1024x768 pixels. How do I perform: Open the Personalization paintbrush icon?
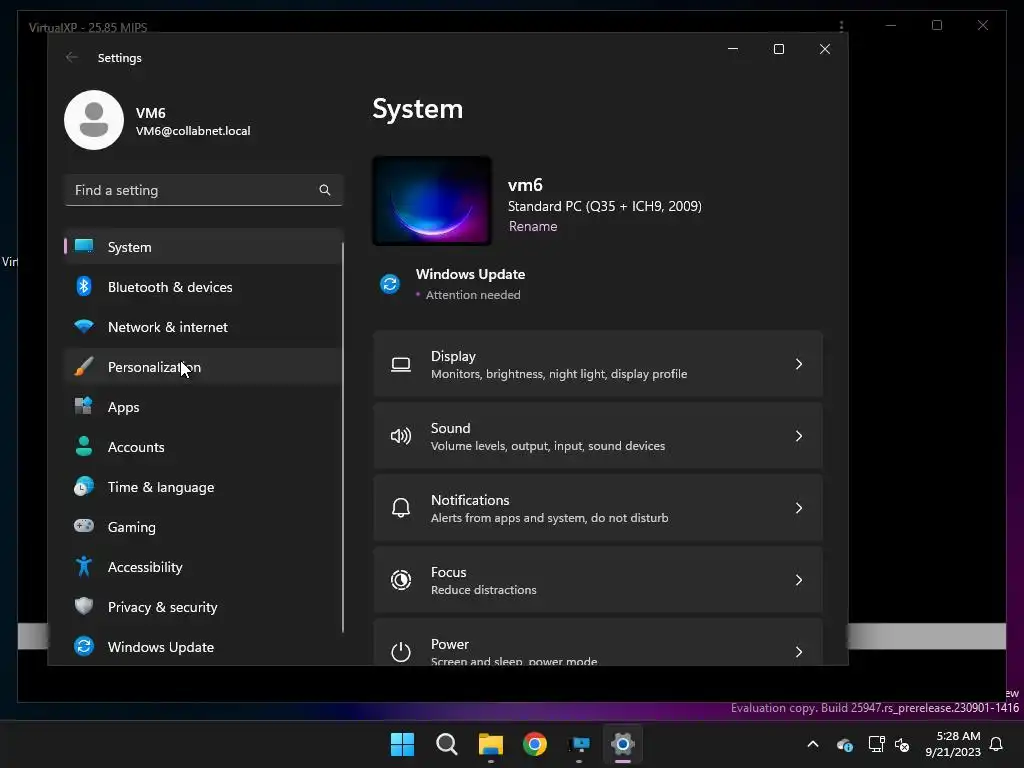(84, 366)
